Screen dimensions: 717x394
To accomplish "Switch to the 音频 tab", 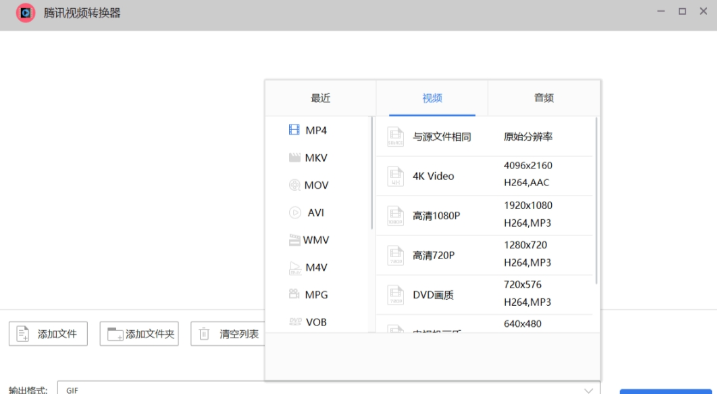I will pyautogui.click(x=544, y=98).
